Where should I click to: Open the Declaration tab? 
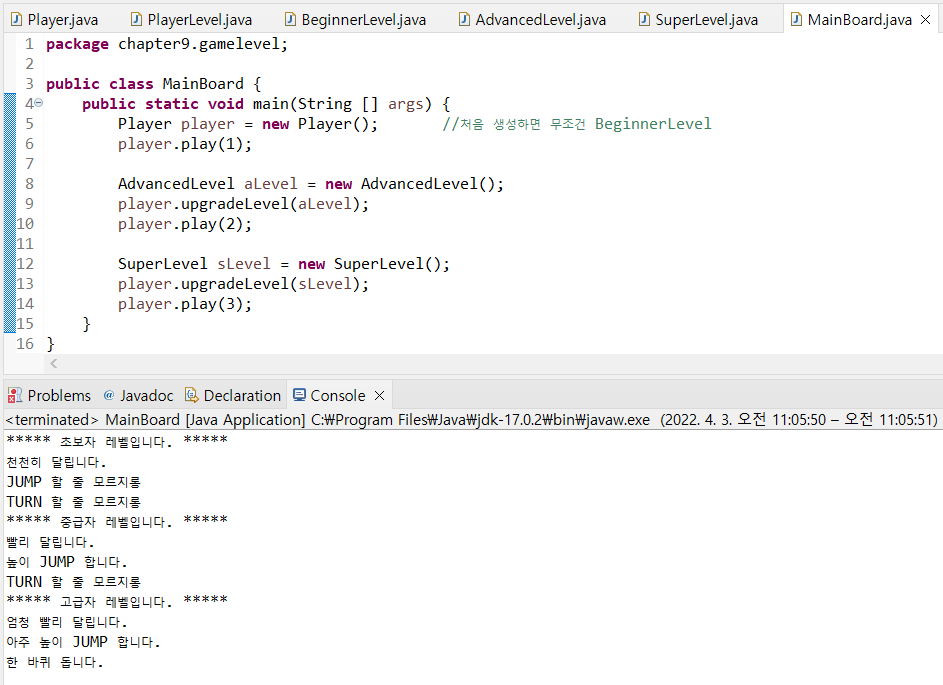(241, 395)
